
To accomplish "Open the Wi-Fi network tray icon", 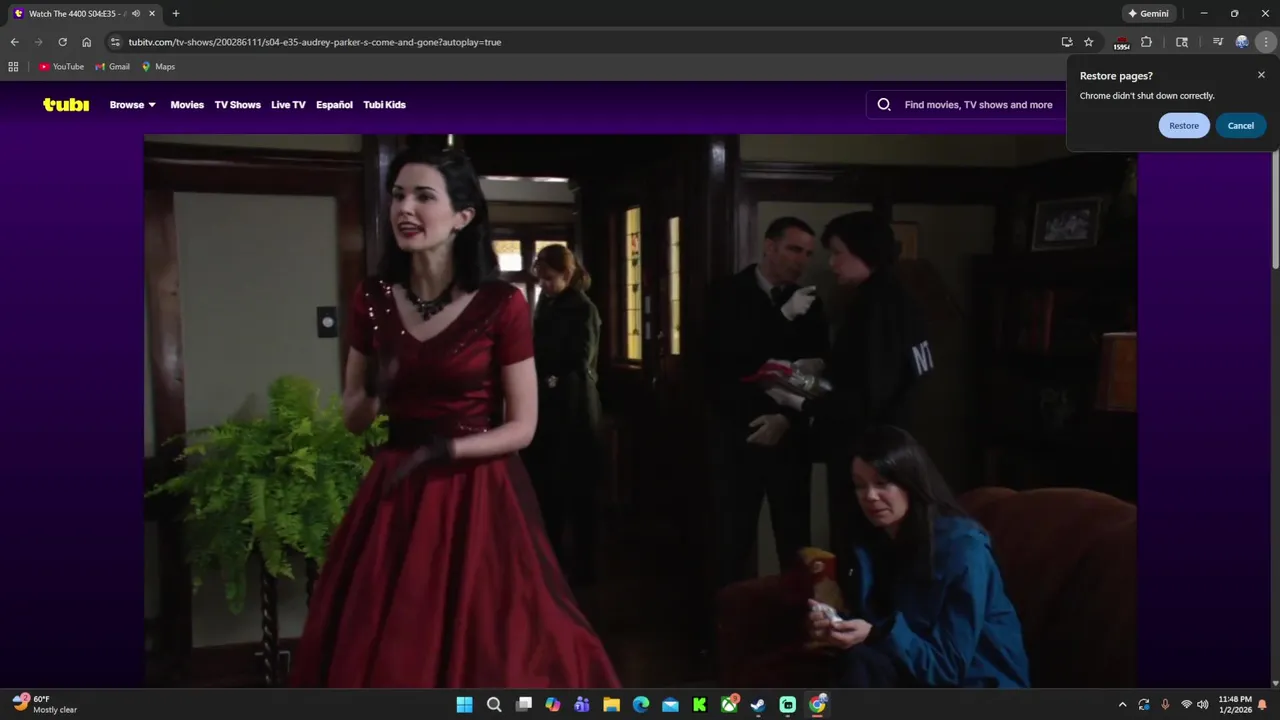I will (x=1186, y=705).
